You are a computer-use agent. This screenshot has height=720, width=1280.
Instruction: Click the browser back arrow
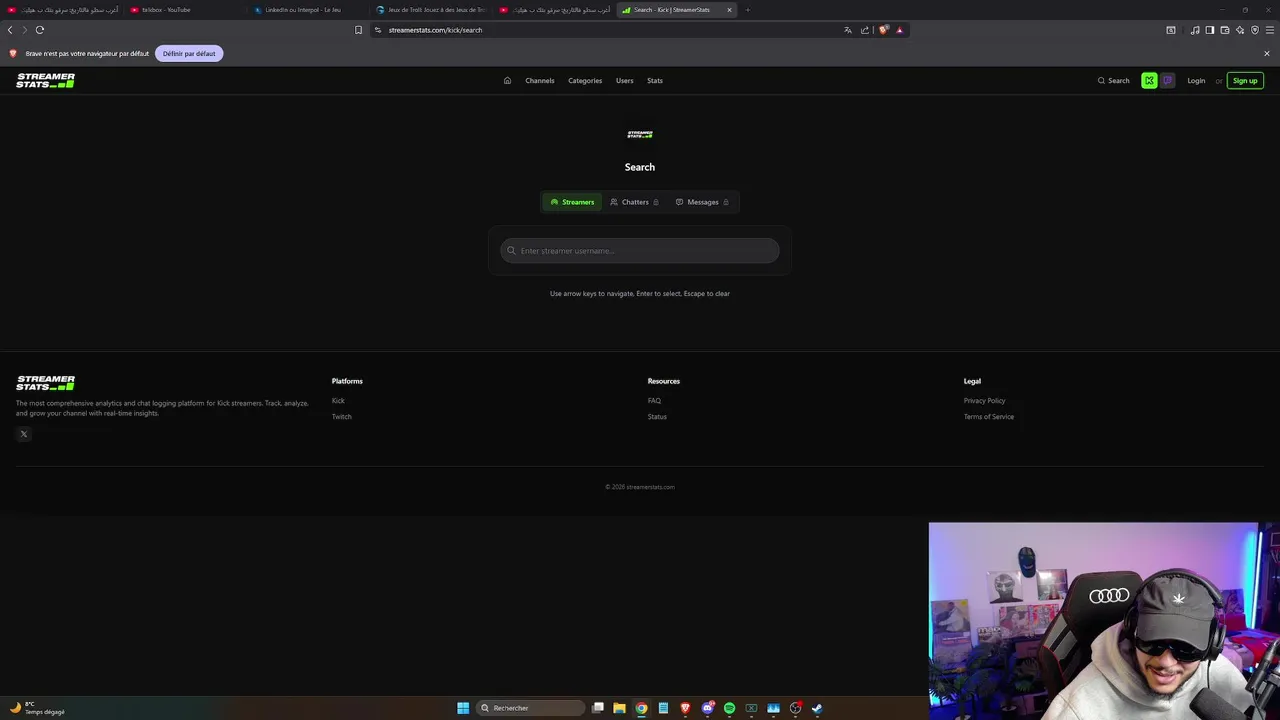pos(10,30)
